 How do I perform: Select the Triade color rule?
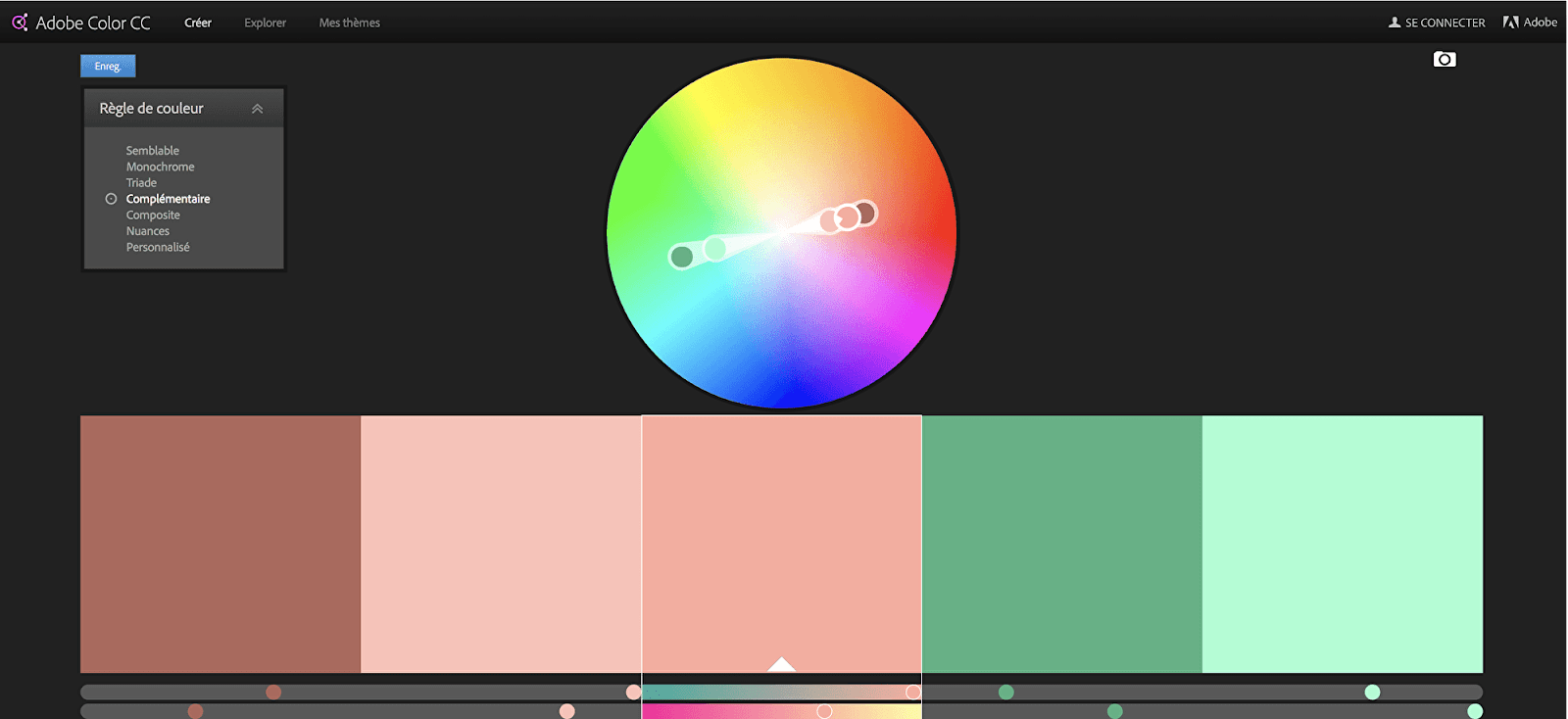[x=141, y=183]
